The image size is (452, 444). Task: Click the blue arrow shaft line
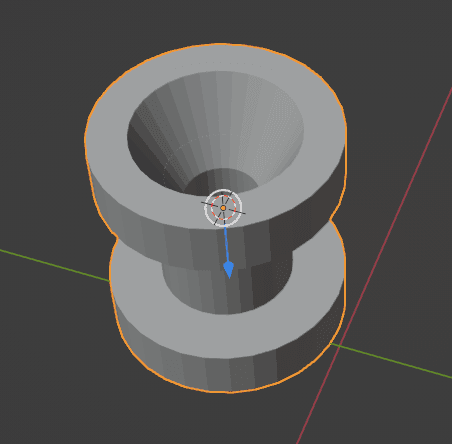click(x=226, y=244)
